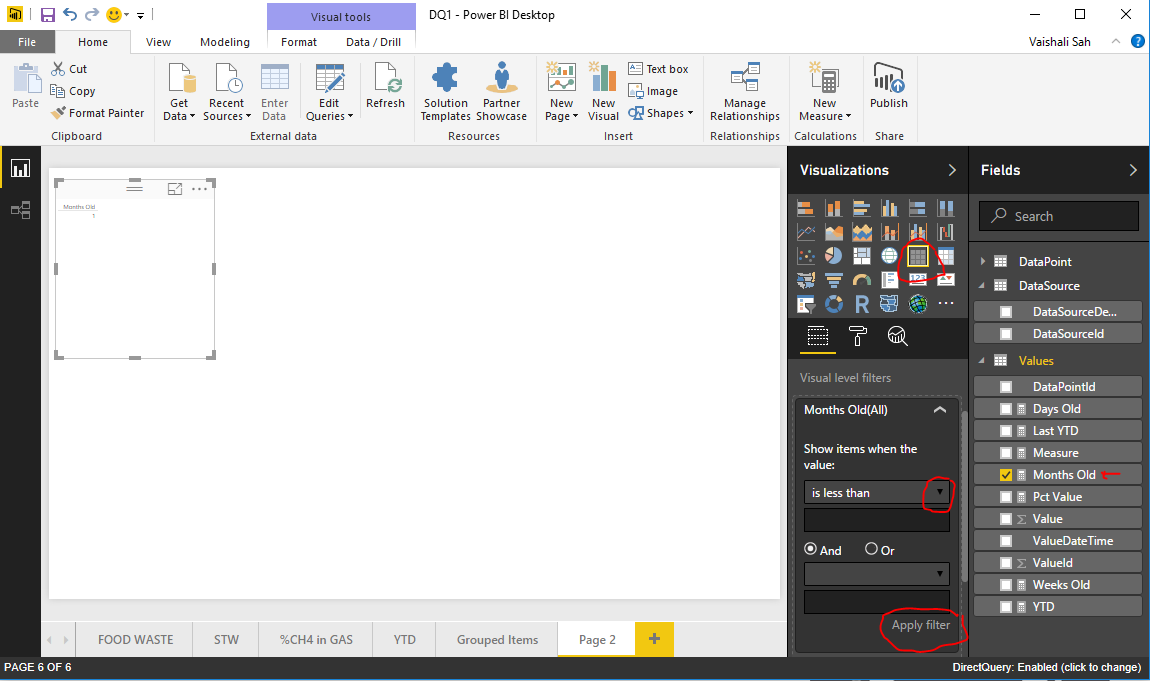The width and height of the screenshot is (1150, 681).
Task: Select the clustered bar chart visualization
Action: [x=861, y=209]
